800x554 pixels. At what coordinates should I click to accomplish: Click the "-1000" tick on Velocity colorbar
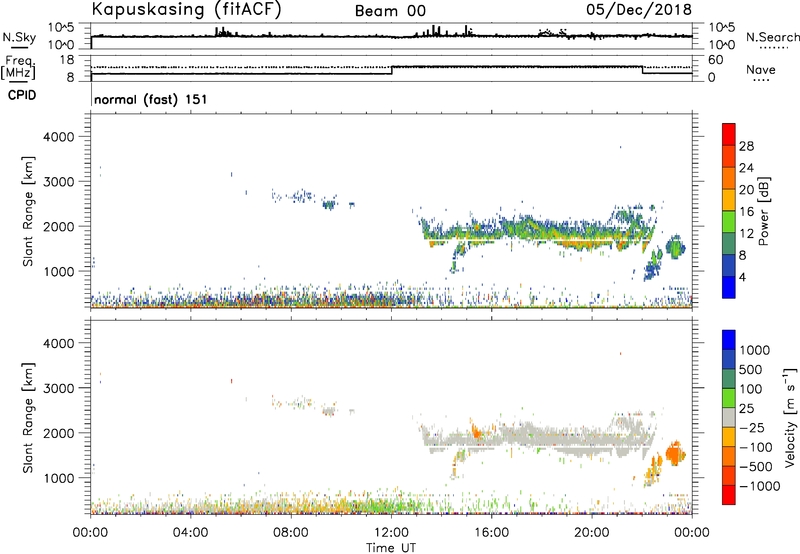point(760,486)
